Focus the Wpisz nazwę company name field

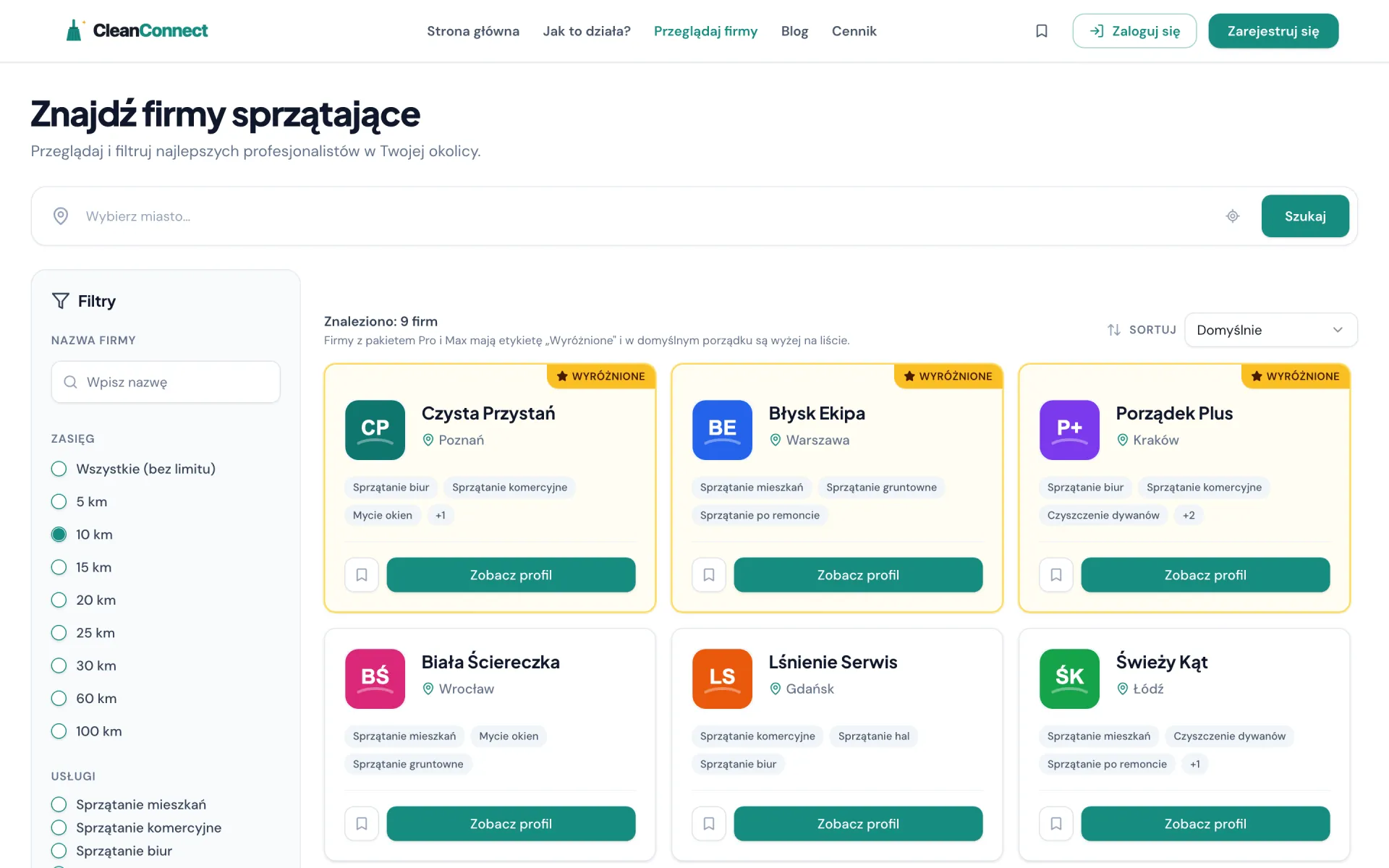coord(166,382)
